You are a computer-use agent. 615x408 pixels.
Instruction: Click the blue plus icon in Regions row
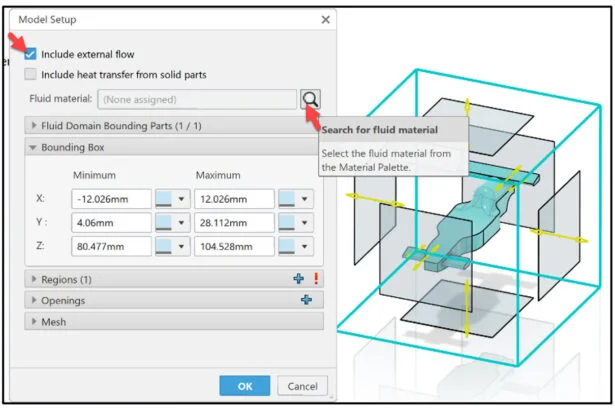298,279
